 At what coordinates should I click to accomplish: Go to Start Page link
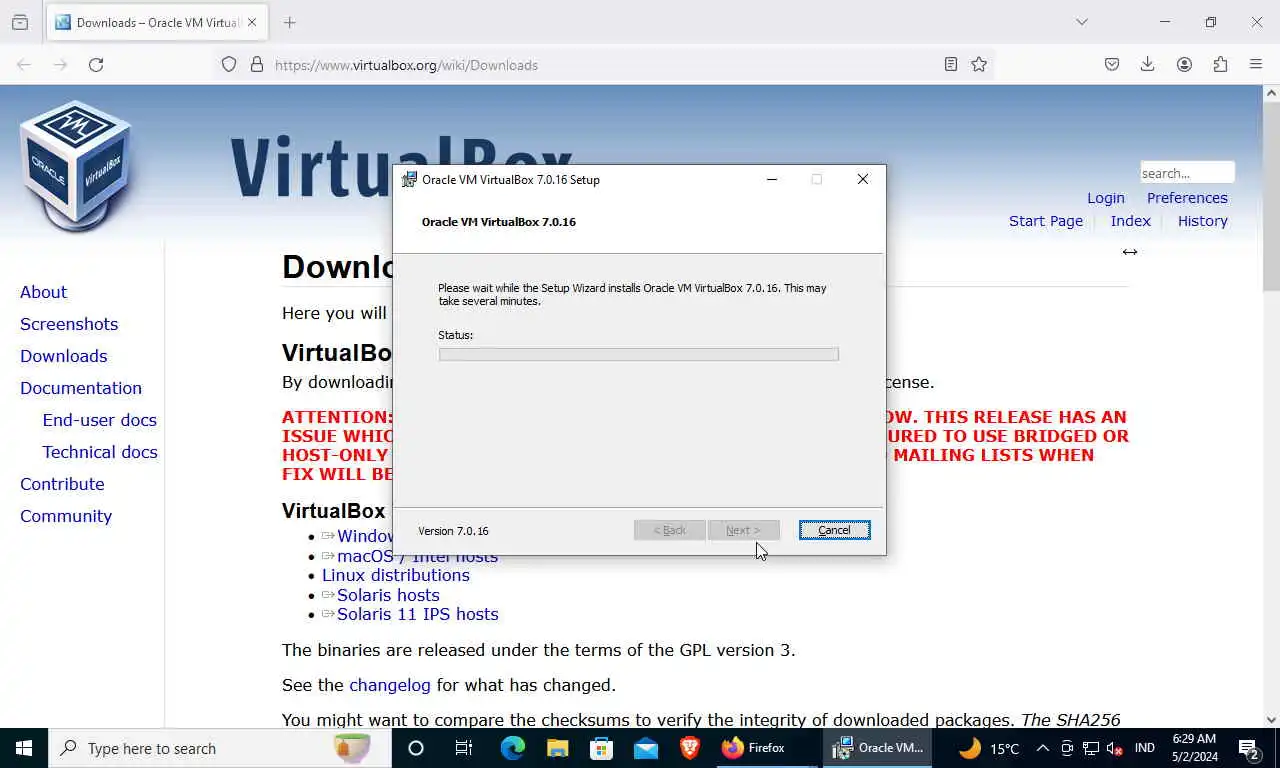(1046, 221)
